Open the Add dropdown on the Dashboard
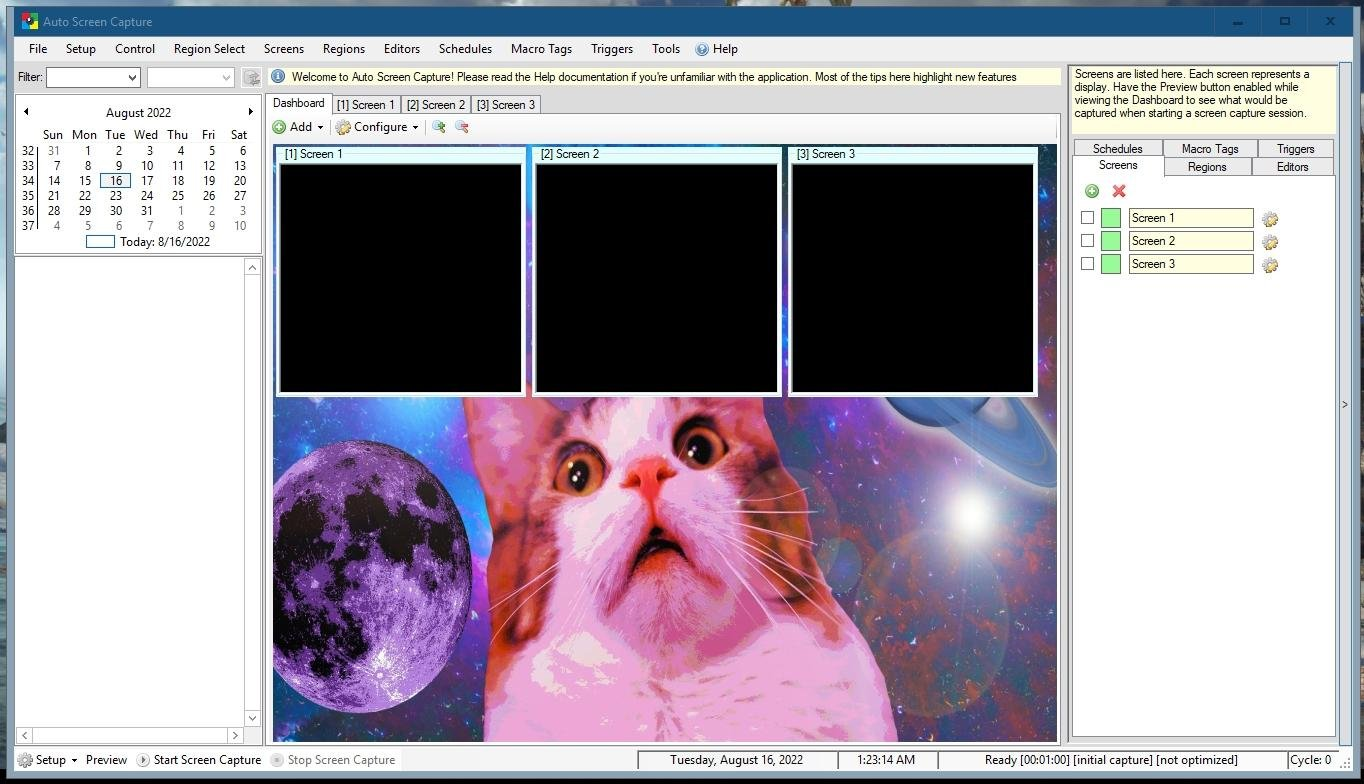1364x784 pixels. (x=321, y=127)
